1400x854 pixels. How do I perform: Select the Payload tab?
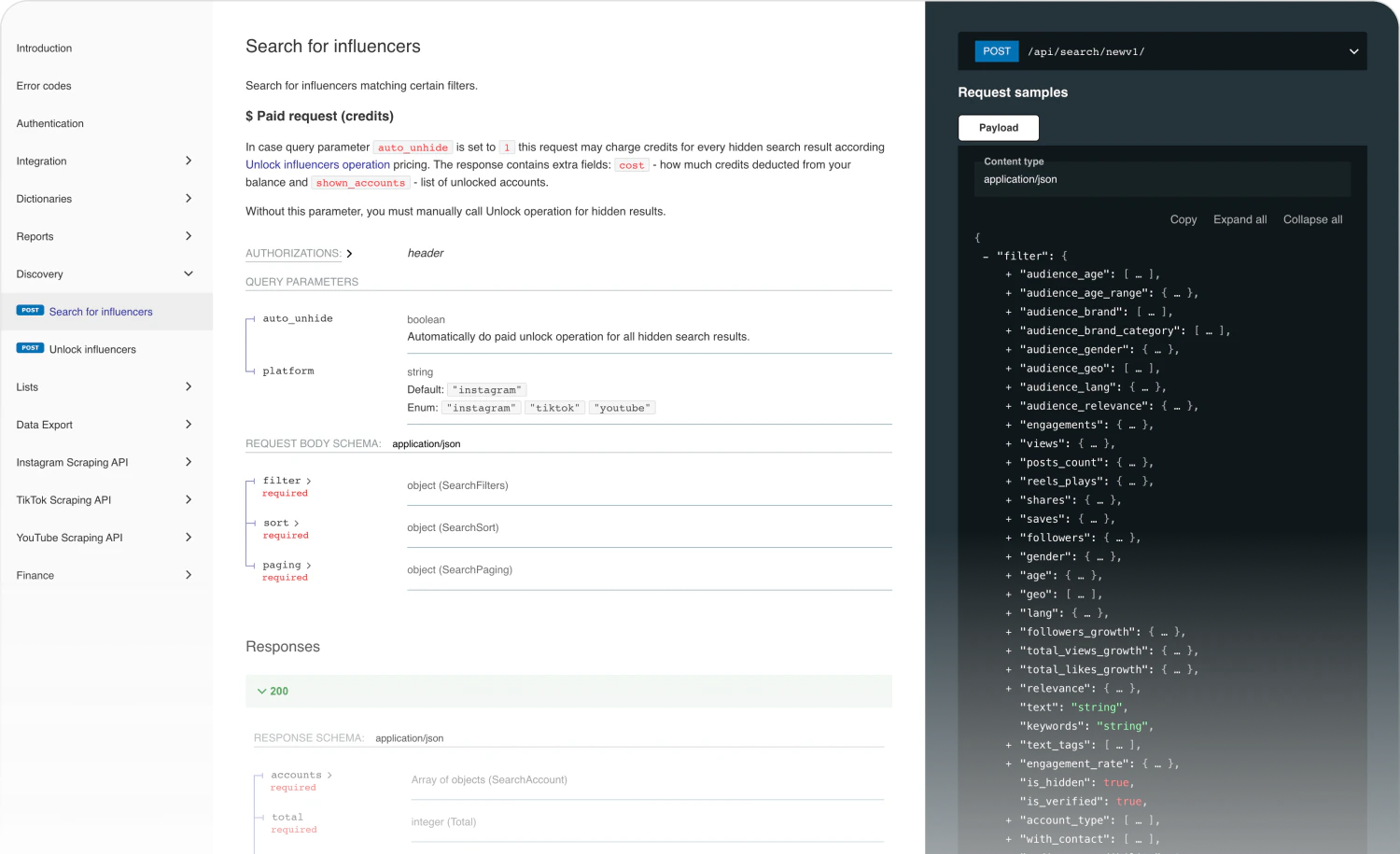point(999,128)
